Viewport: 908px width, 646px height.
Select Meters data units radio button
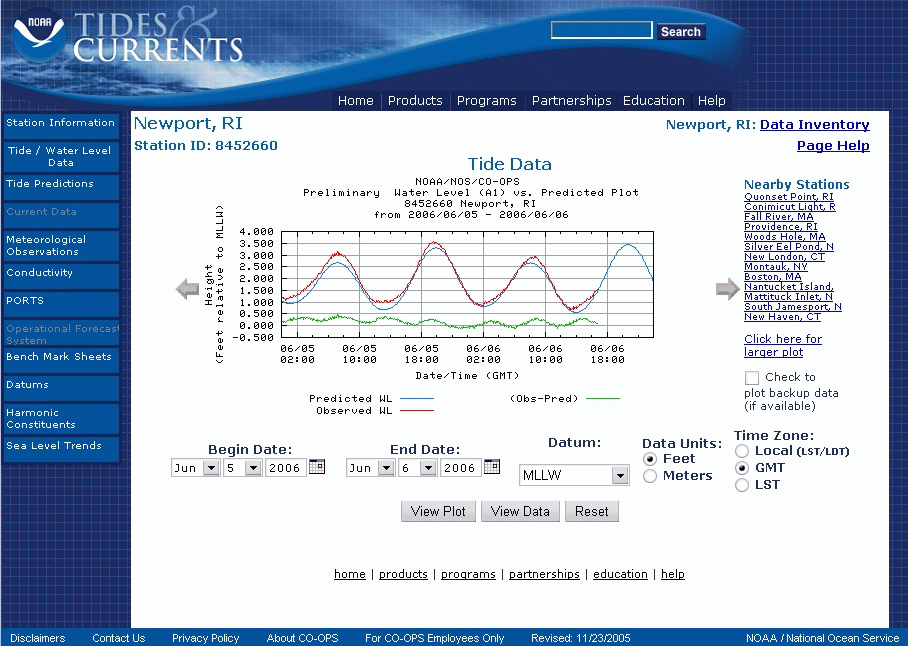[650, 477]
